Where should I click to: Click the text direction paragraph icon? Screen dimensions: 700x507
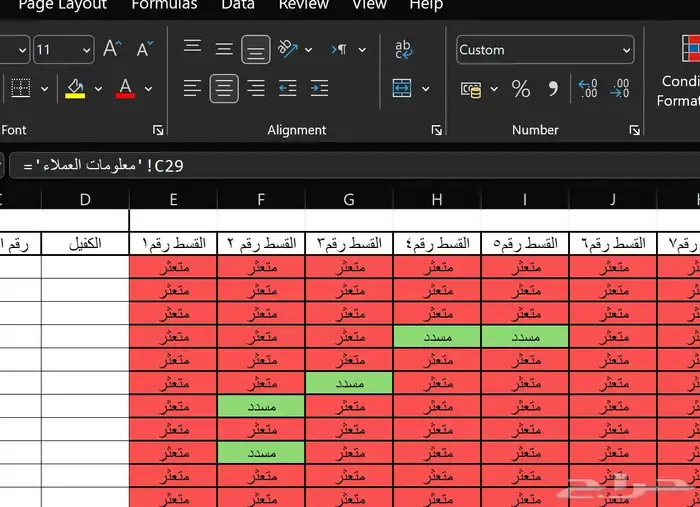339,49
